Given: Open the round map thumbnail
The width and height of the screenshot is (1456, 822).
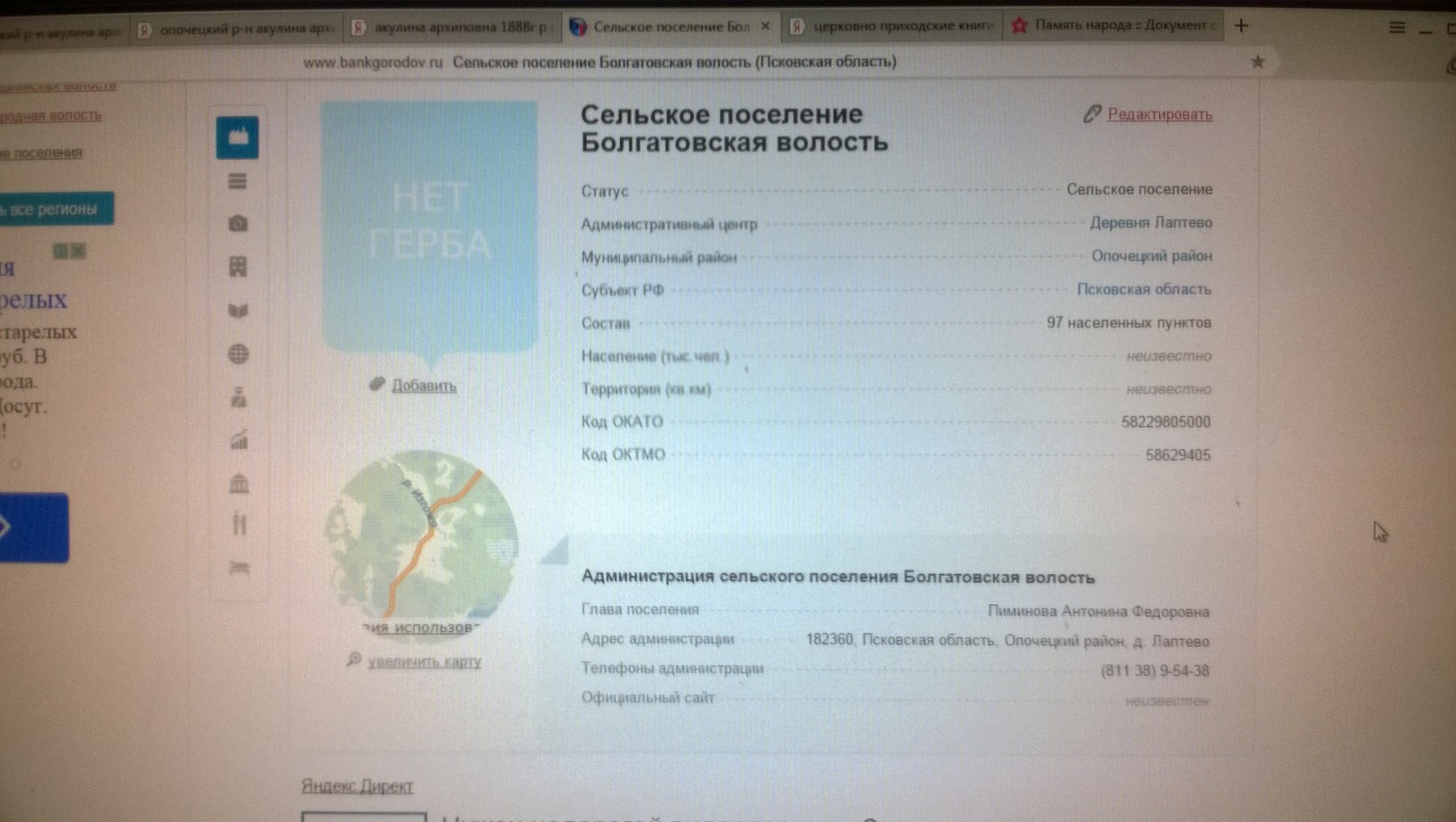Looking at the screenshot, I should pyautogui.click(x=421, y=535).
